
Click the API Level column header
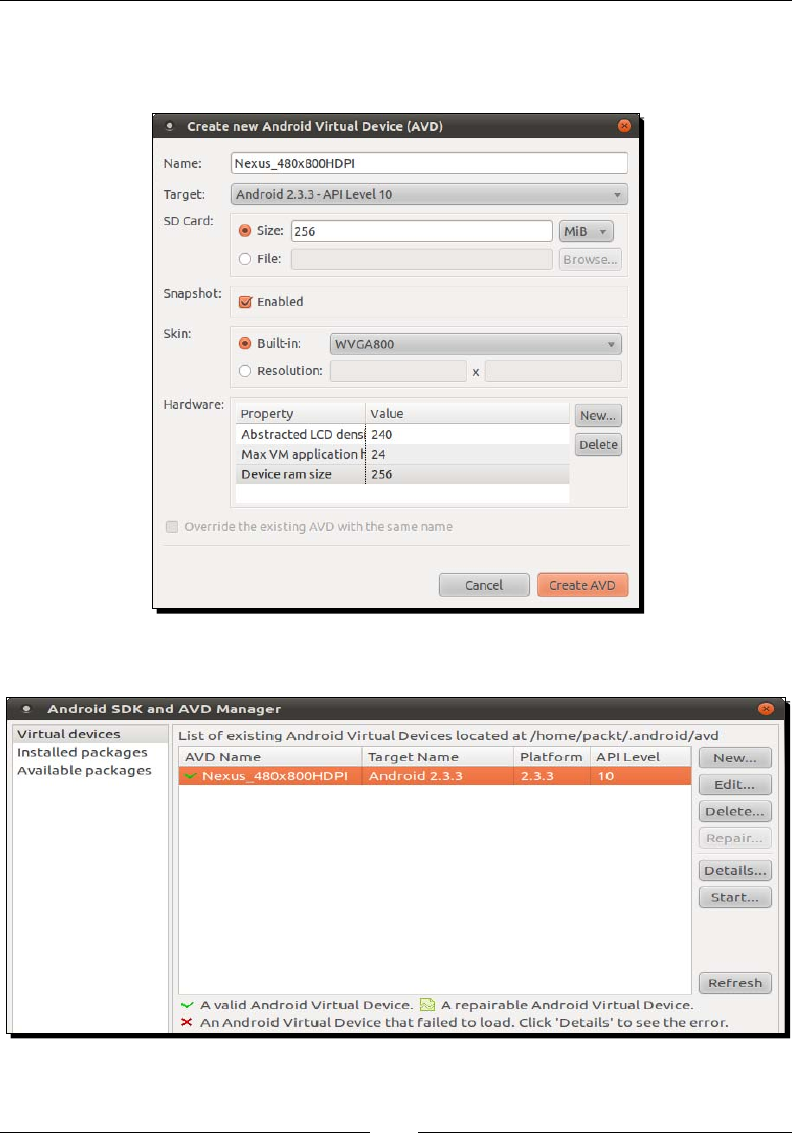640,757
